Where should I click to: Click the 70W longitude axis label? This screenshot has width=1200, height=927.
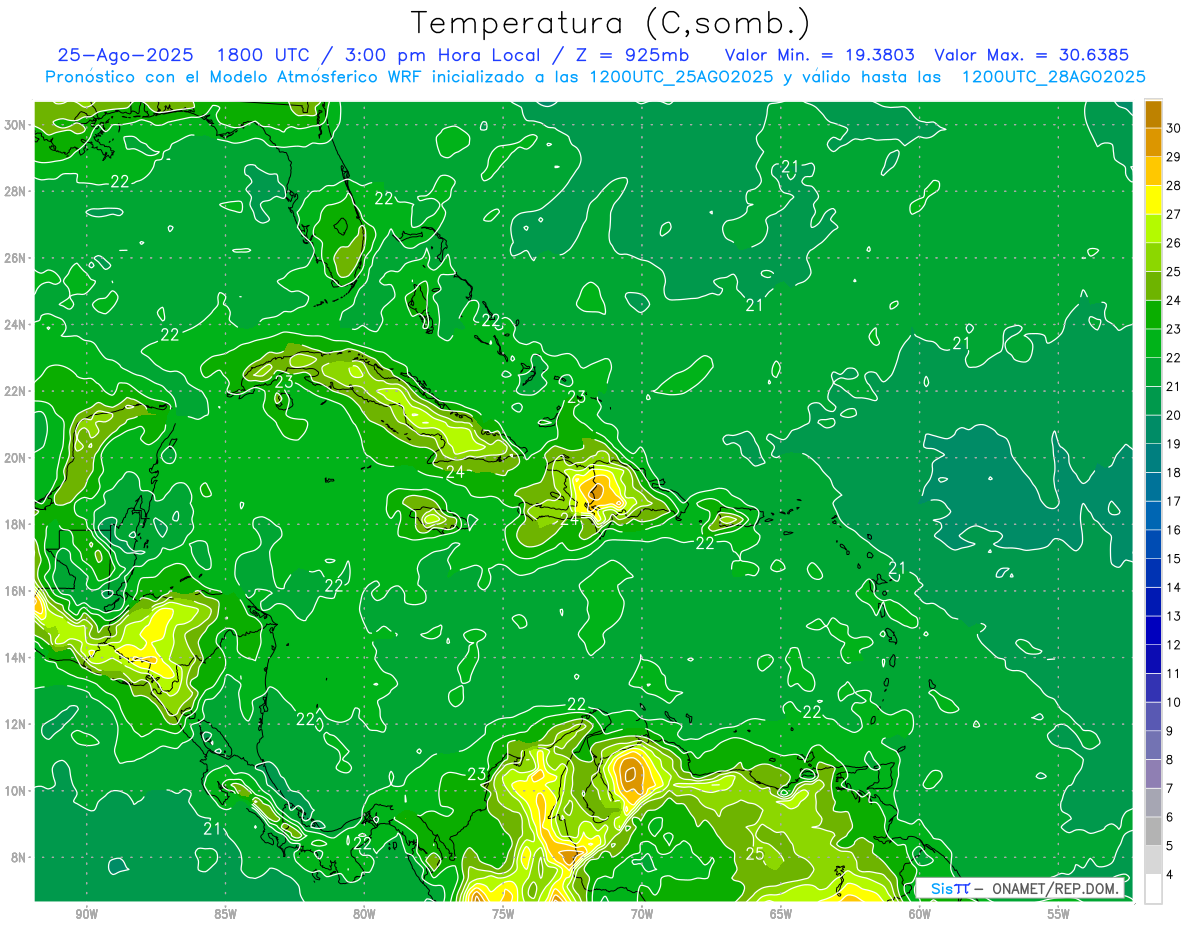click(642, 914)
